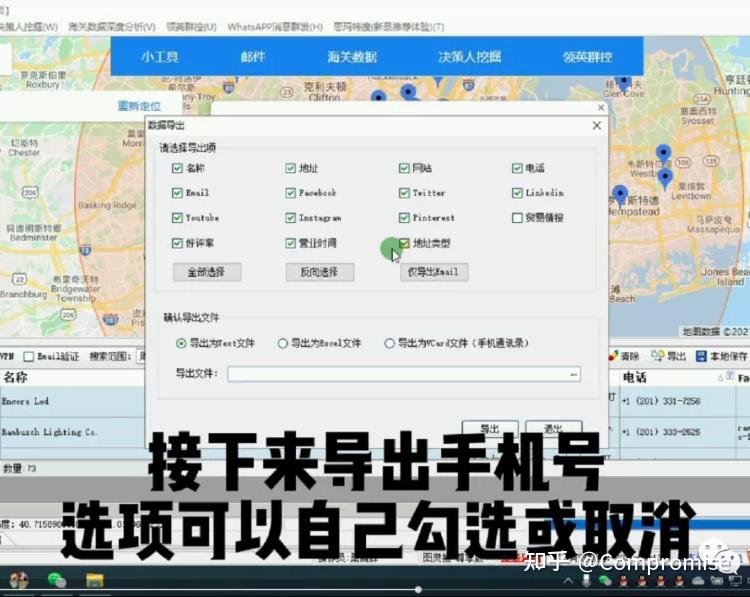750x597 pixels.
Task: Toggle the Email验证 checkbox in the main window
Action: click(29, 356)
